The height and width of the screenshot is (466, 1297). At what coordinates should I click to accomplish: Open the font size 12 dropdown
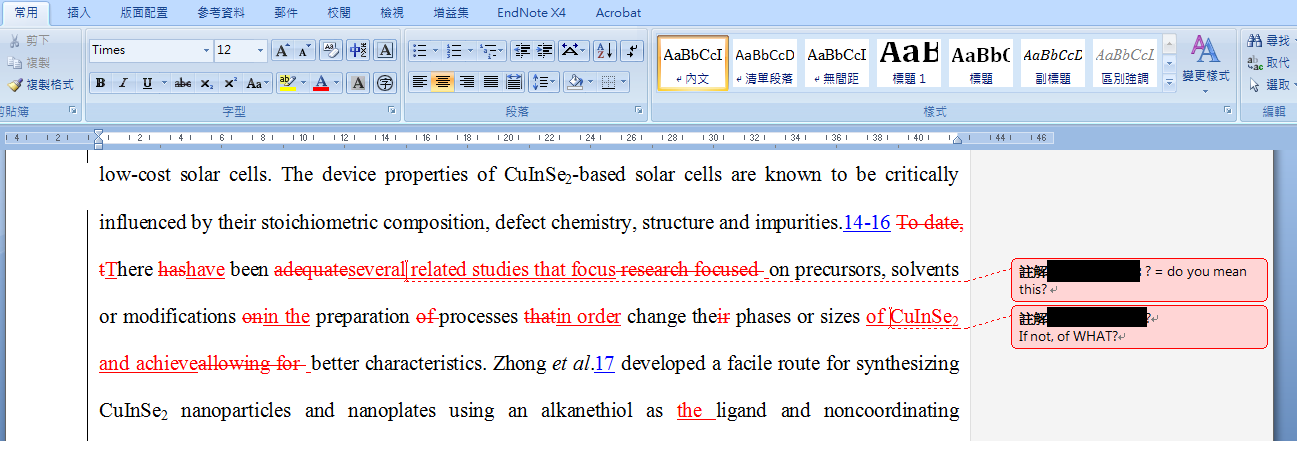(x=261, y=50)
